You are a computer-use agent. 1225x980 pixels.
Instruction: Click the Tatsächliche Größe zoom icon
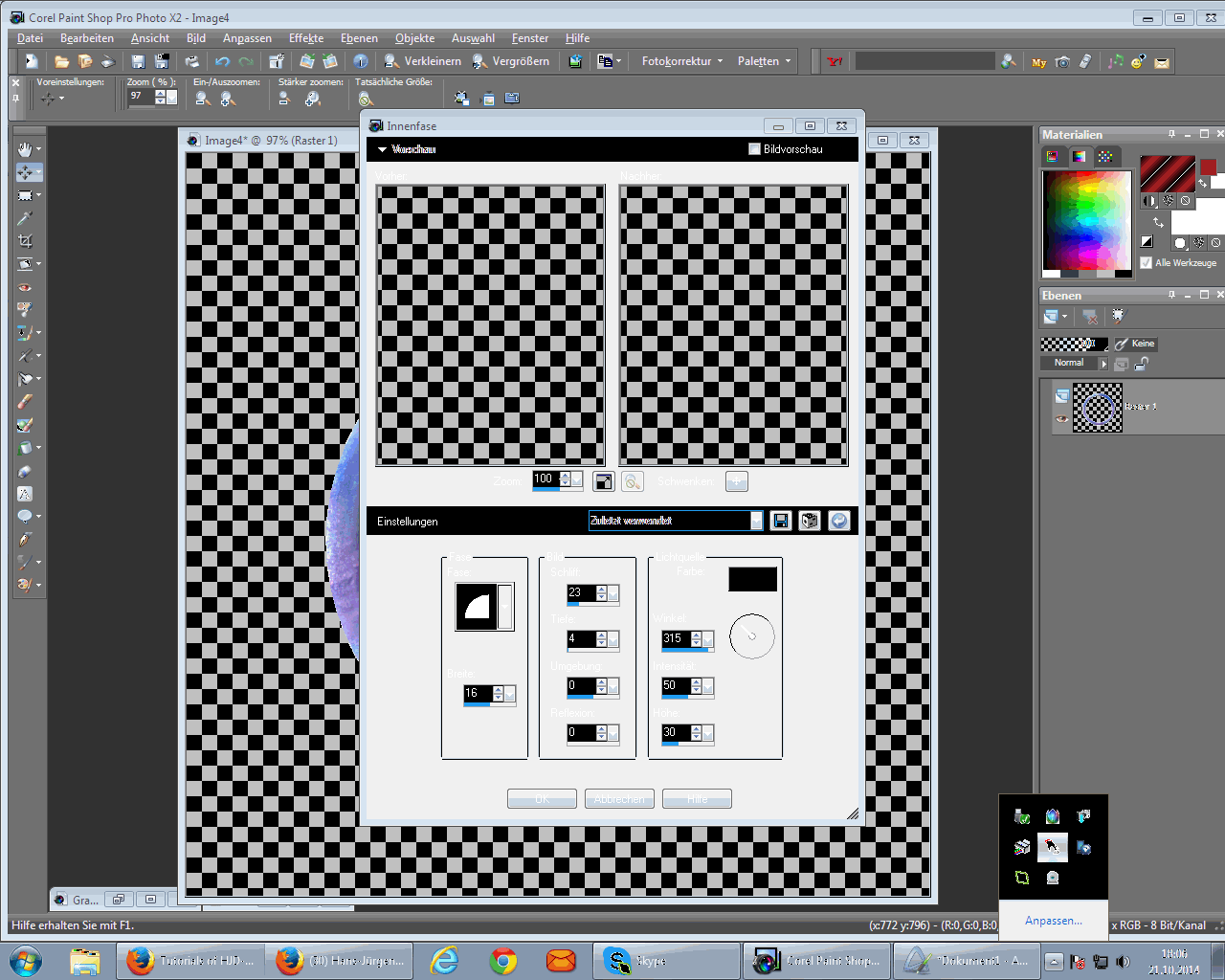365,99
